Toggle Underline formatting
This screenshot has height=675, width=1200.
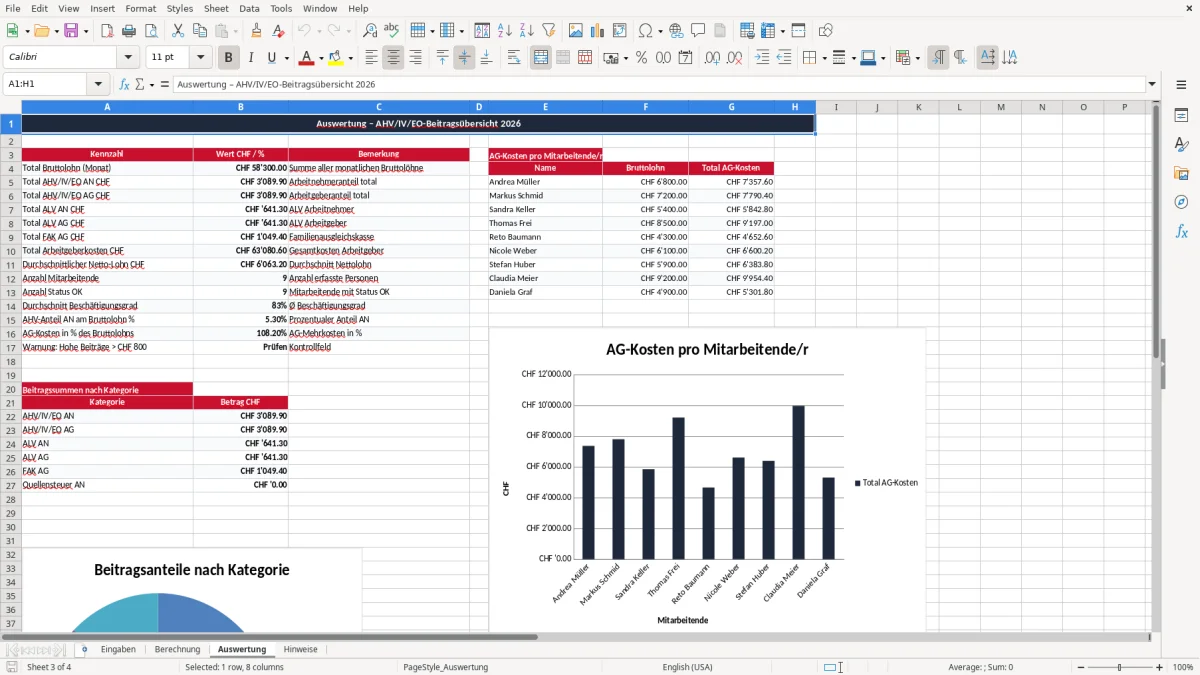point(272,58)
